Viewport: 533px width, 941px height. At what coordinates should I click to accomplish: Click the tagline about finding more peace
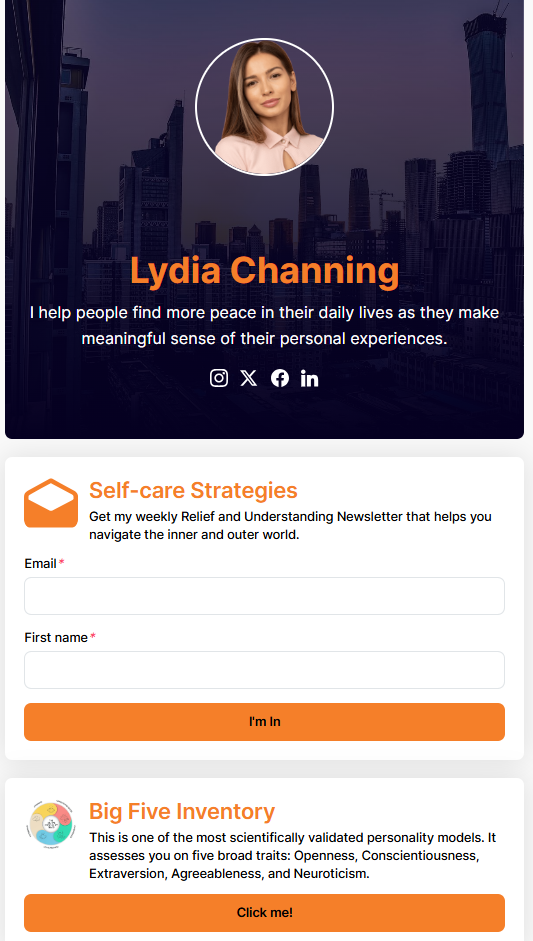[264, 325]
